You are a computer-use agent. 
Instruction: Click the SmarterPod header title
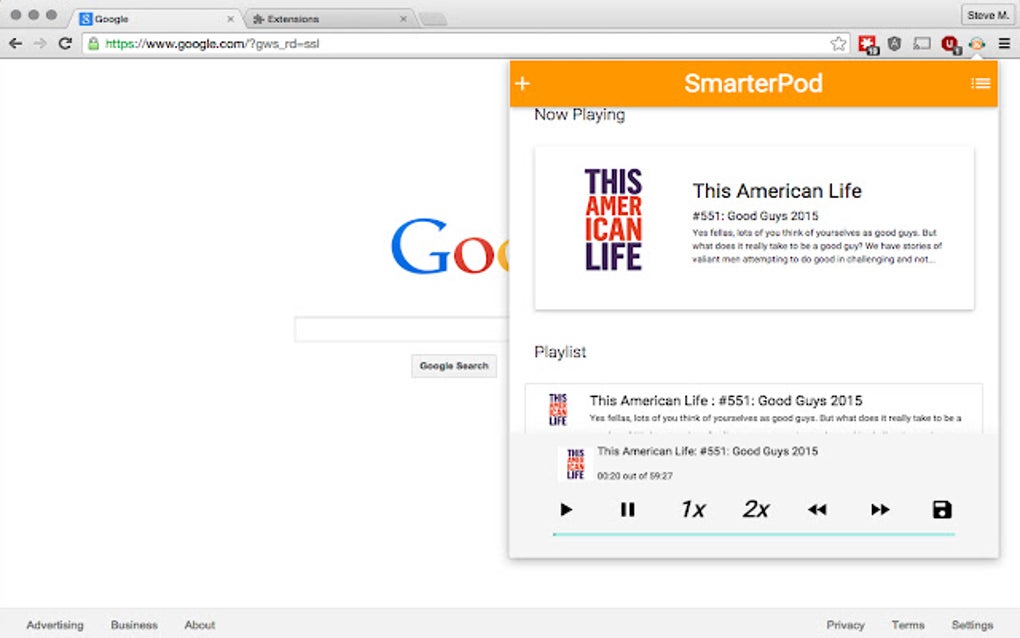(753, 83)
